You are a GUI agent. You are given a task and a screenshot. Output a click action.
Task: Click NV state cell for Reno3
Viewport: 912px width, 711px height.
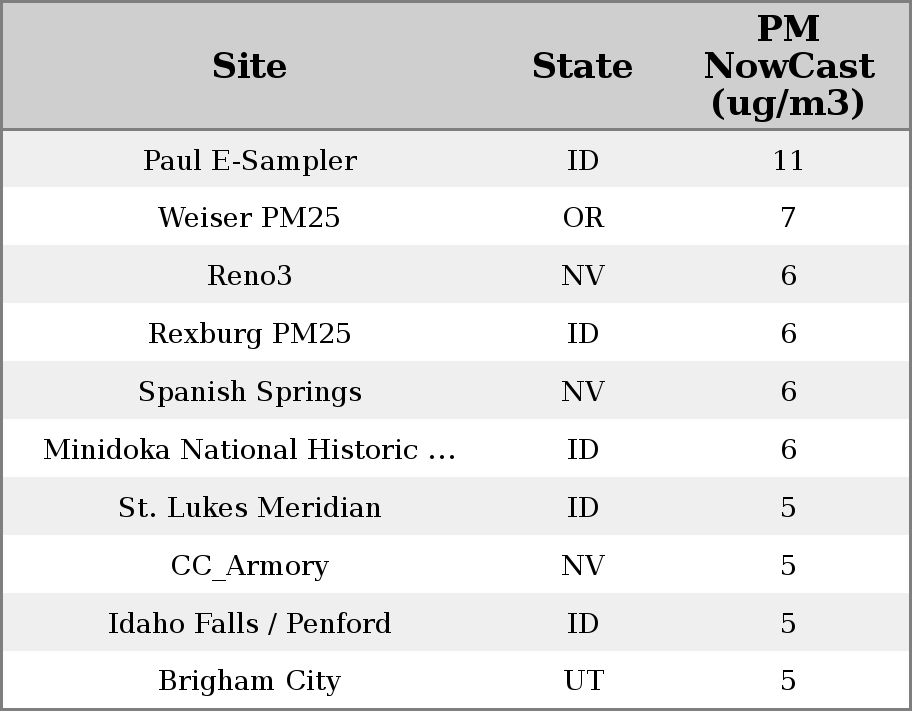(583, 276)
